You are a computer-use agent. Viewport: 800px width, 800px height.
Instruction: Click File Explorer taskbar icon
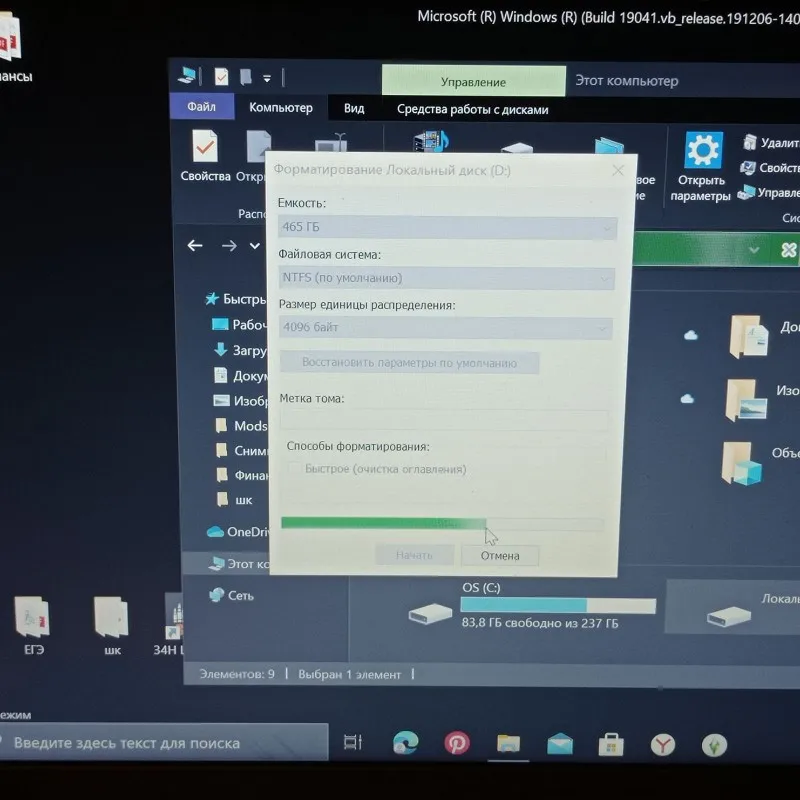[509, 743]
